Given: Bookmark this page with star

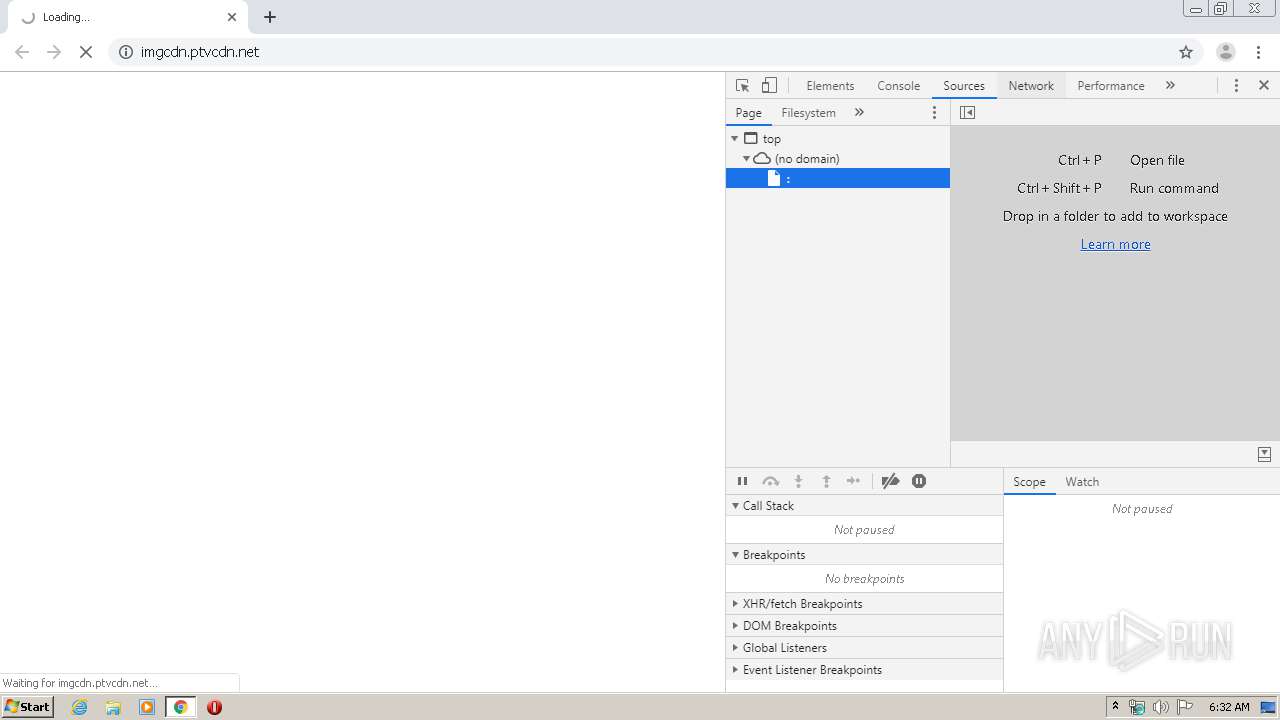Looking at the screenshot, I should (1186, 52).
